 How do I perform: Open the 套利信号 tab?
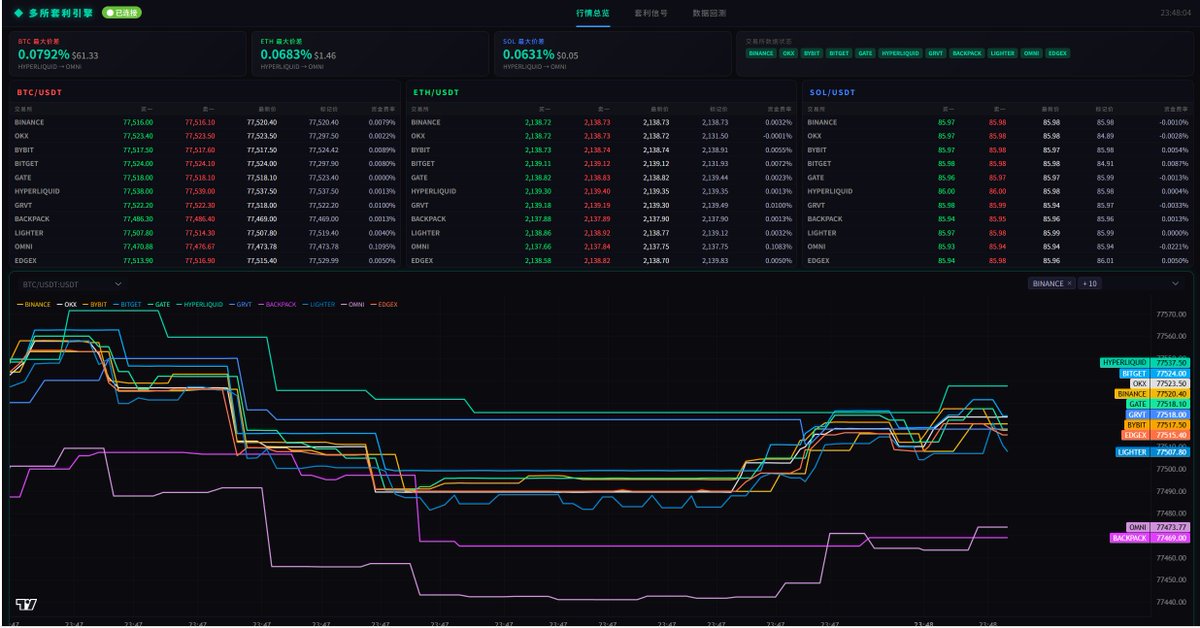click(651, 13)
